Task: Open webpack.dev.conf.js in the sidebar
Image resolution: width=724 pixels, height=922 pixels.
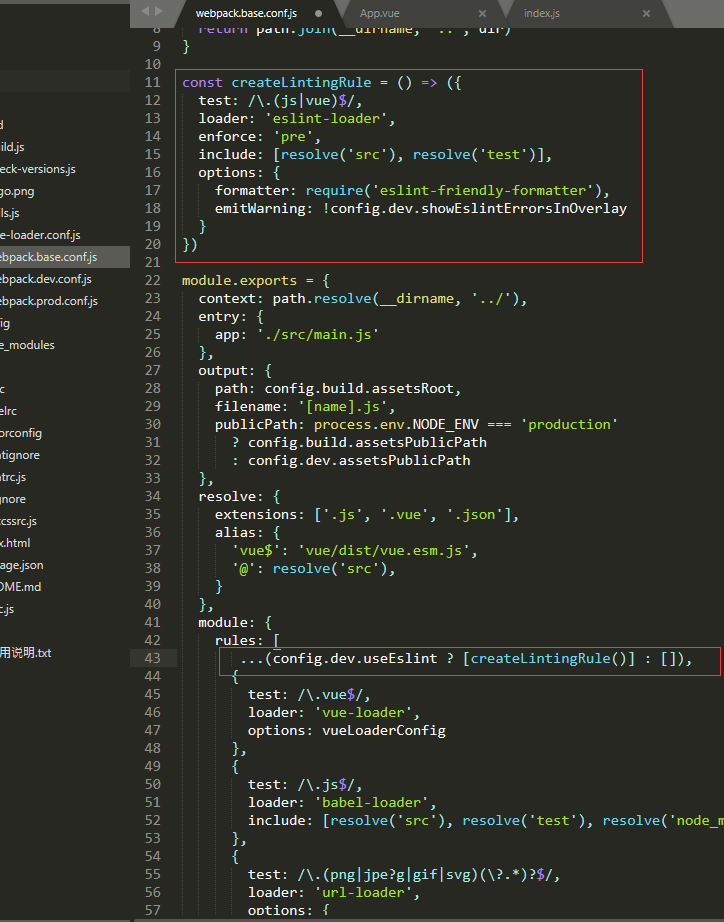Action: [x=46, y=279]
